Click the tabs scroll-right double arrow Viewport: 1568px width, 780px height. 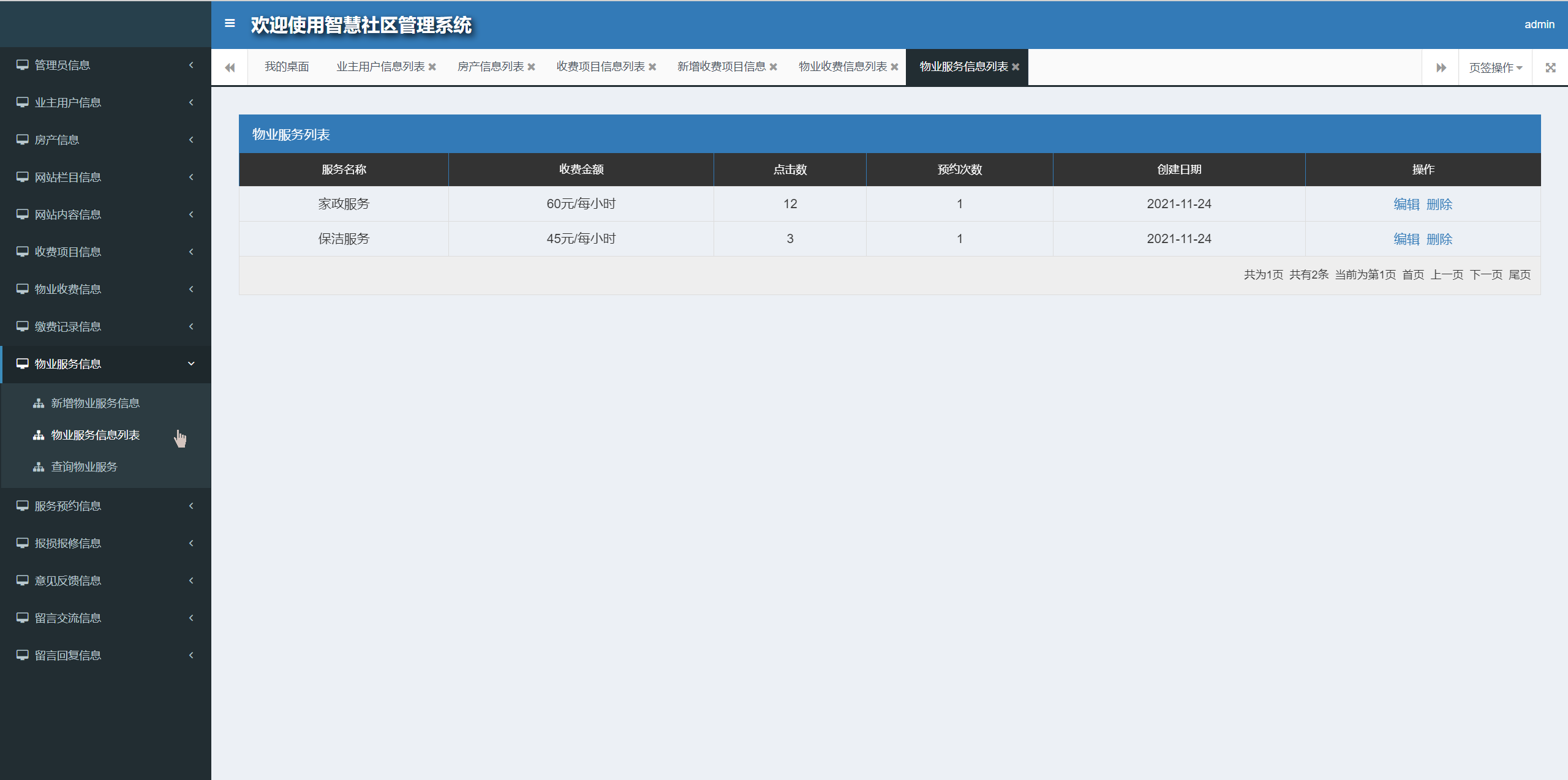(x=1441, y=67)
